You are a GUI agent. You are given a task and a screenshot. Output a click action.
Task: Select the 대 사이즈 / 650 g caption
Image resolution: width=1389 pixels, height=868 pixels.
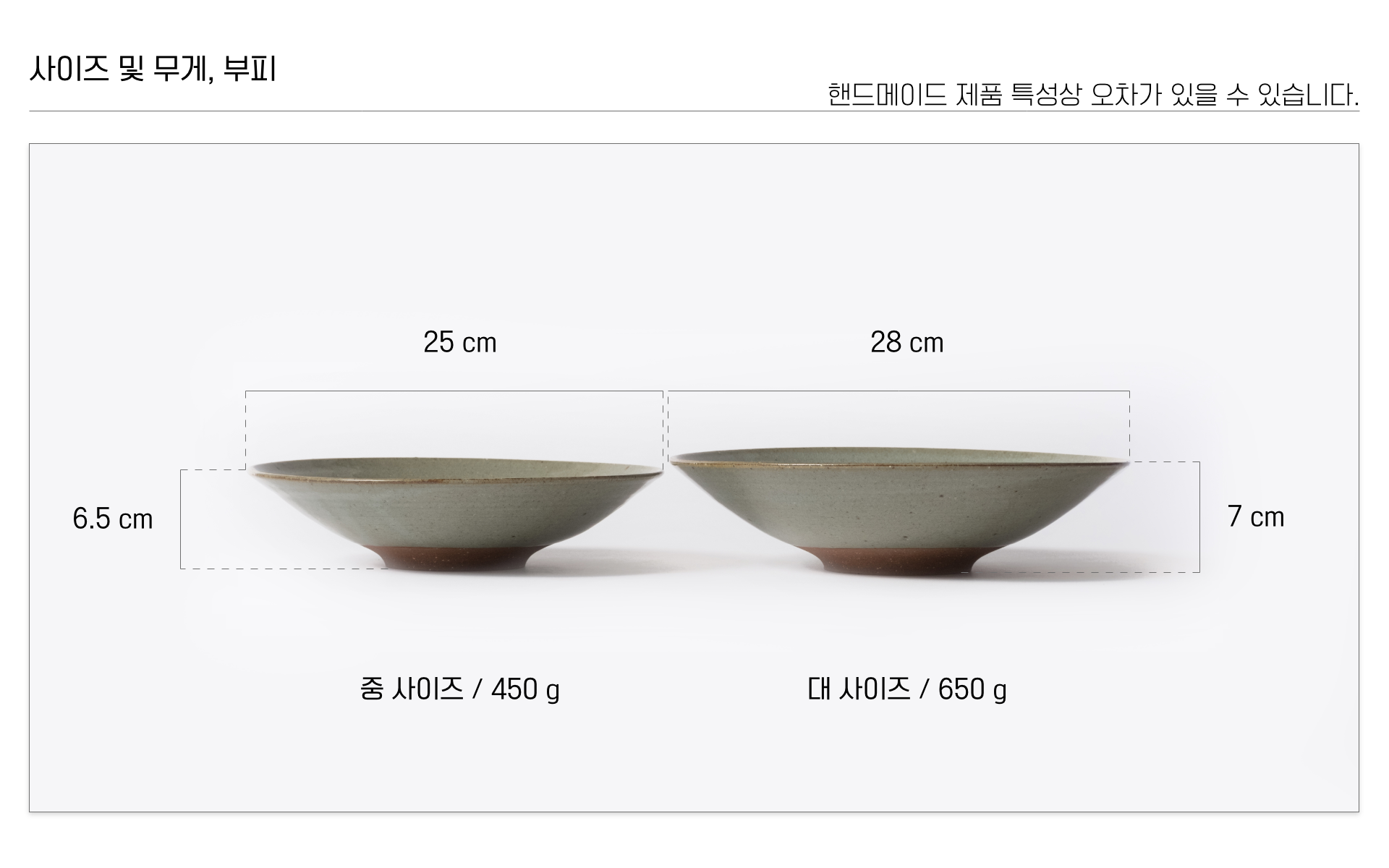tap(906, 689)
